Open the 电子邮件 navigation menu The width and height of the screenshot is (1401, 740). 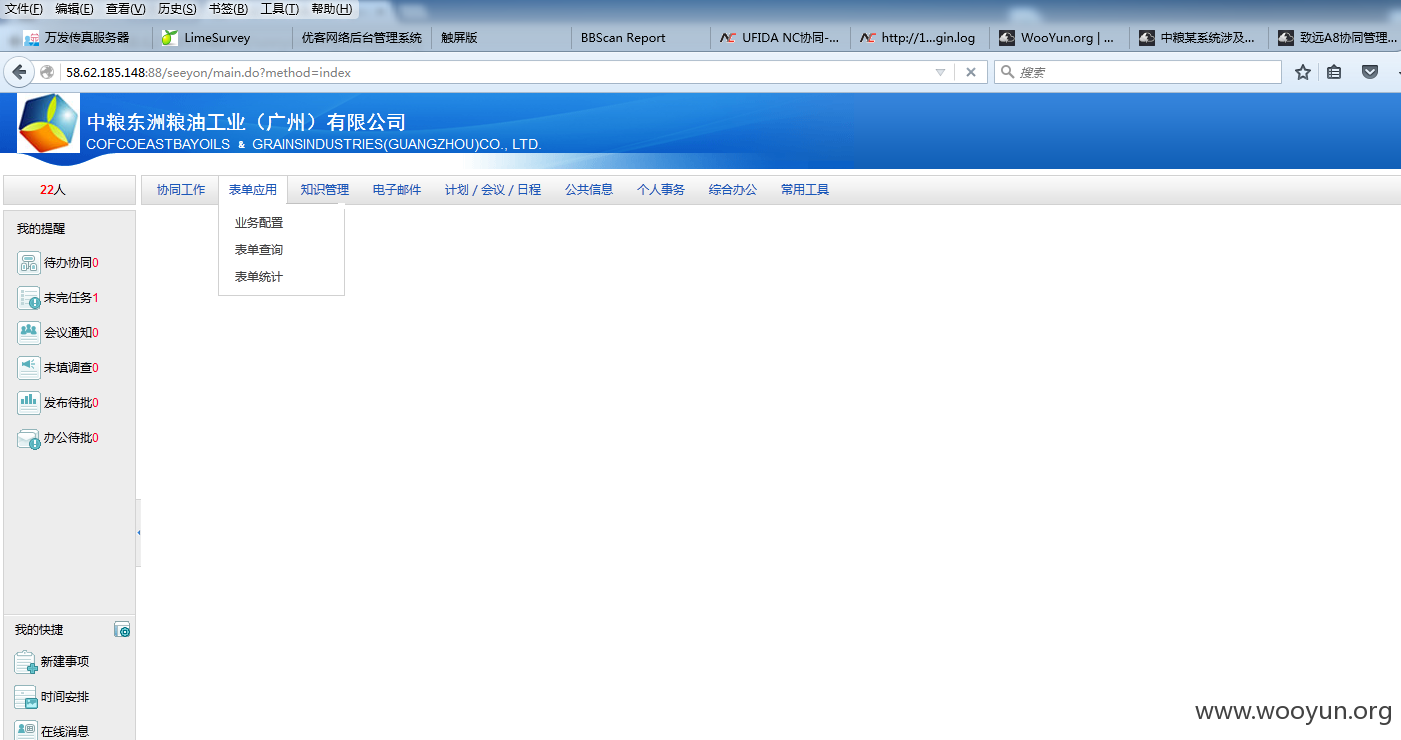[397, 190]
